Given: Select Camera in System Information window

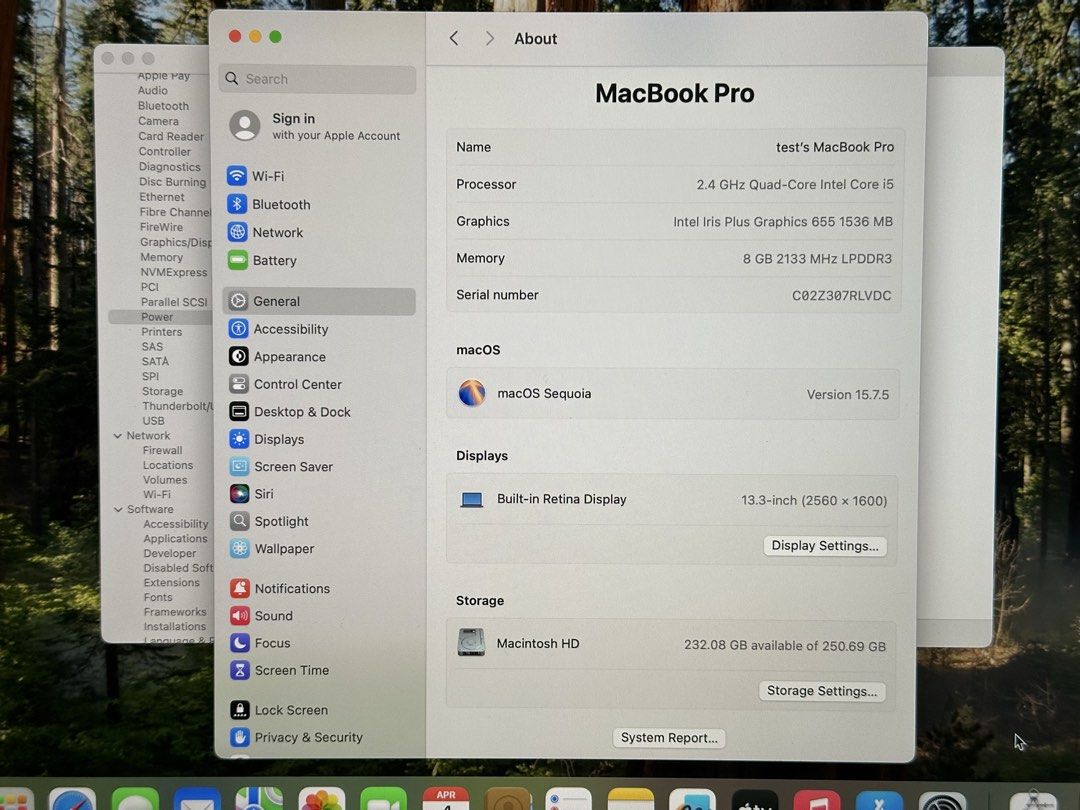Looking at the screenshot, I should (x=158, y=121).
